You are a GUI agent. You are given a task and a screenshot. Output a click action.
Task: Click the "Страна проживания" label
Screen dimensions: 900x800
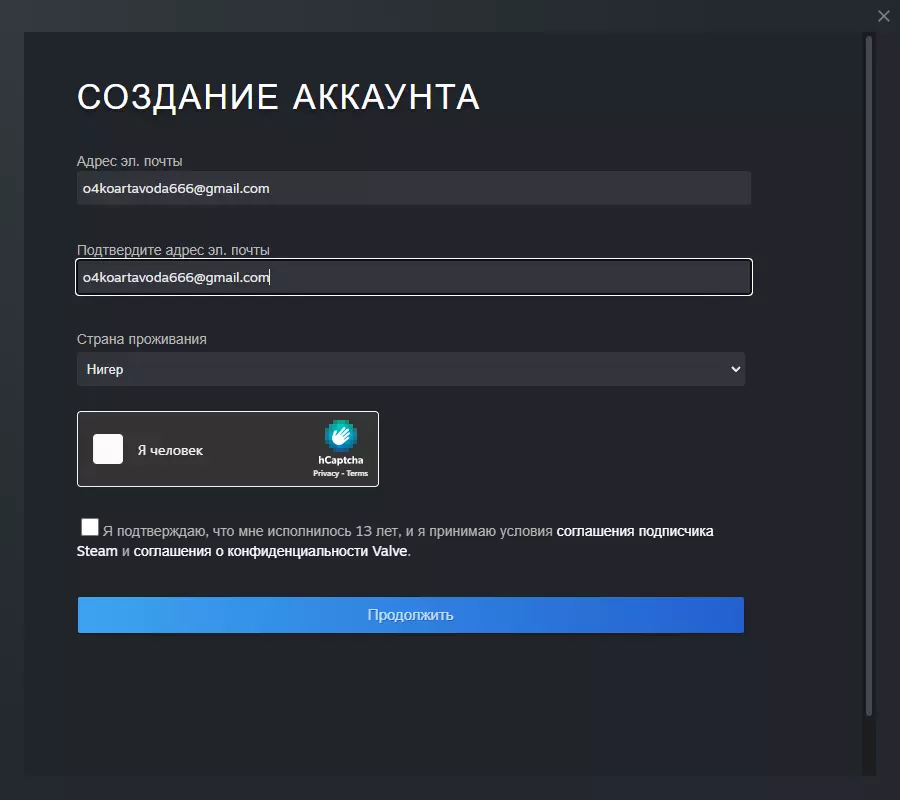pos(142,339)
